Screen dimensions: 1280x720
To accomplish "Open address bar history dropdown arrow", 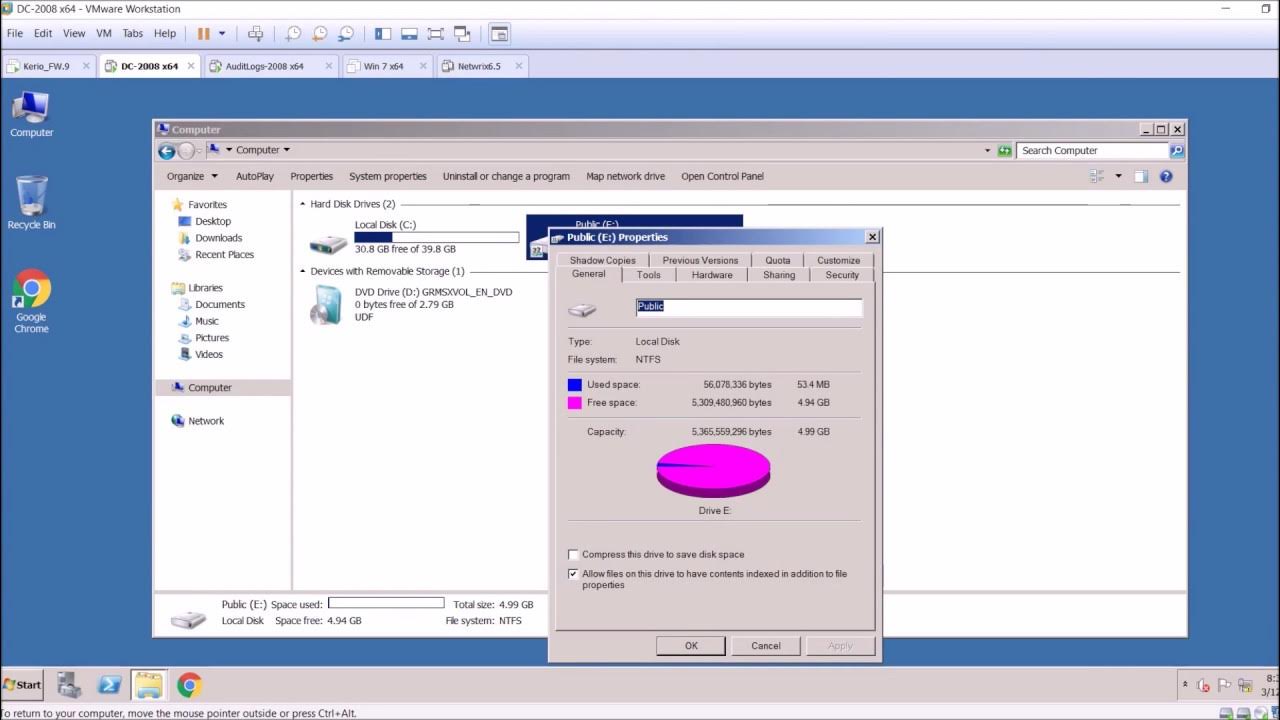I will (x=988, y=150).
